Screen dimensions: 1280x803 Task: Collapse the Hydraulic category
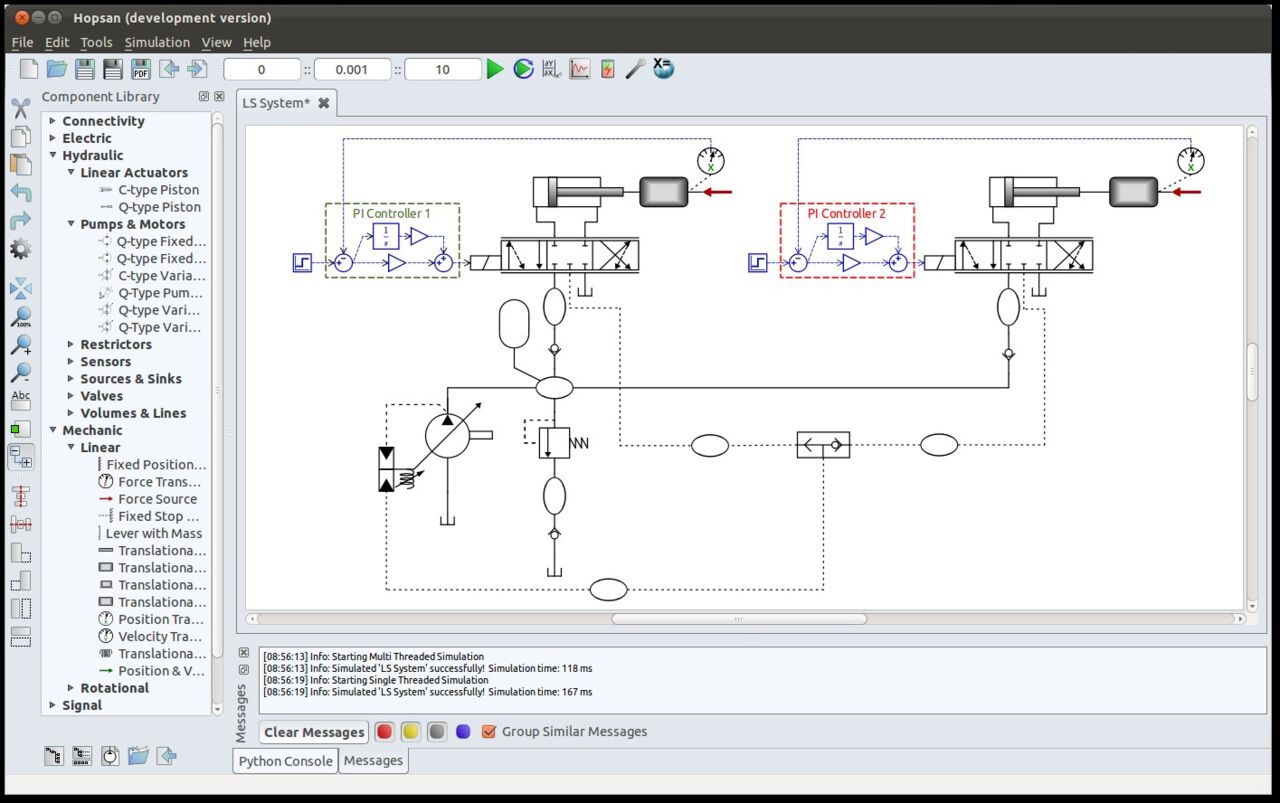[53, 155]
